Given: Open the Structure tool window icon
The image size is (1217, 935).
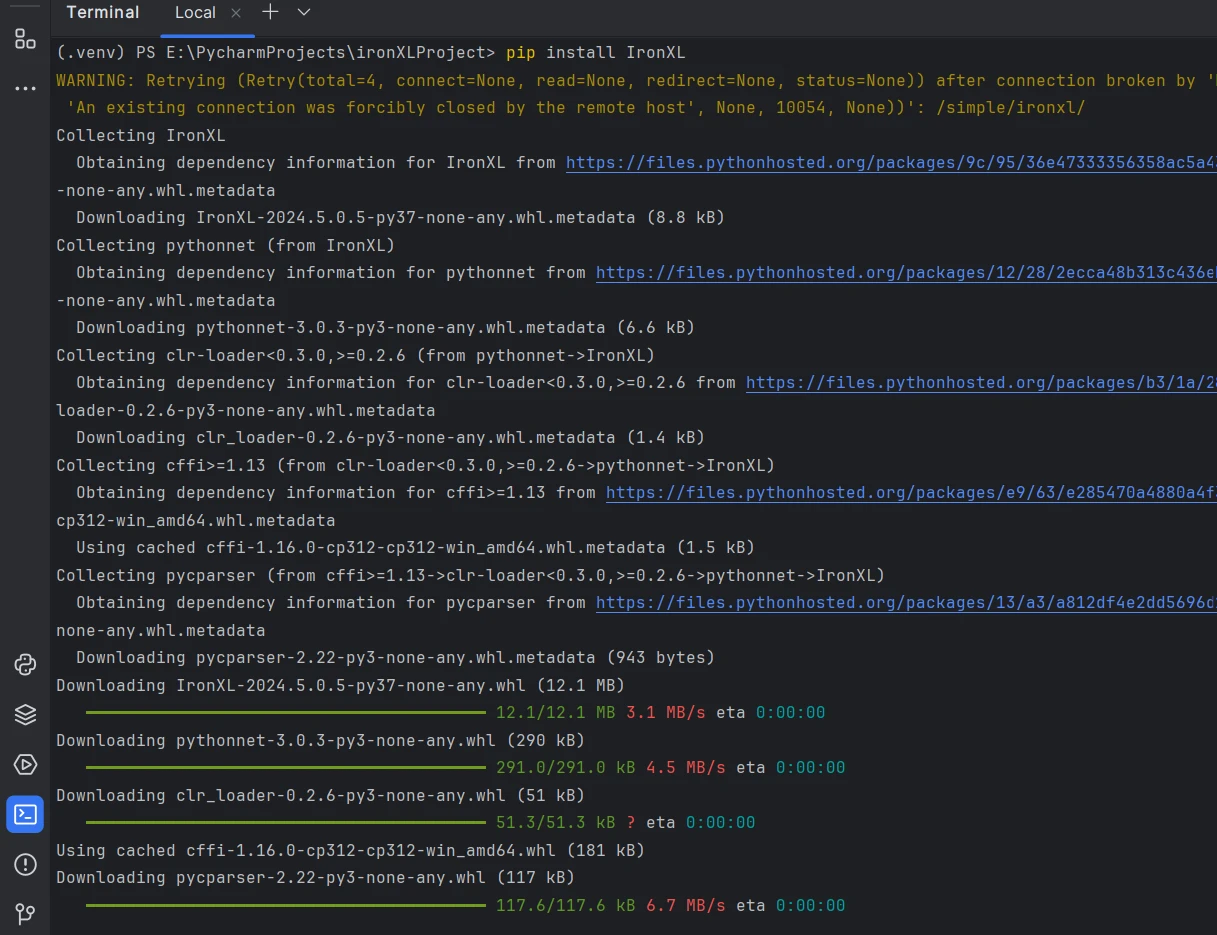Looking at the screenshot, I should [x=25, y=40].
